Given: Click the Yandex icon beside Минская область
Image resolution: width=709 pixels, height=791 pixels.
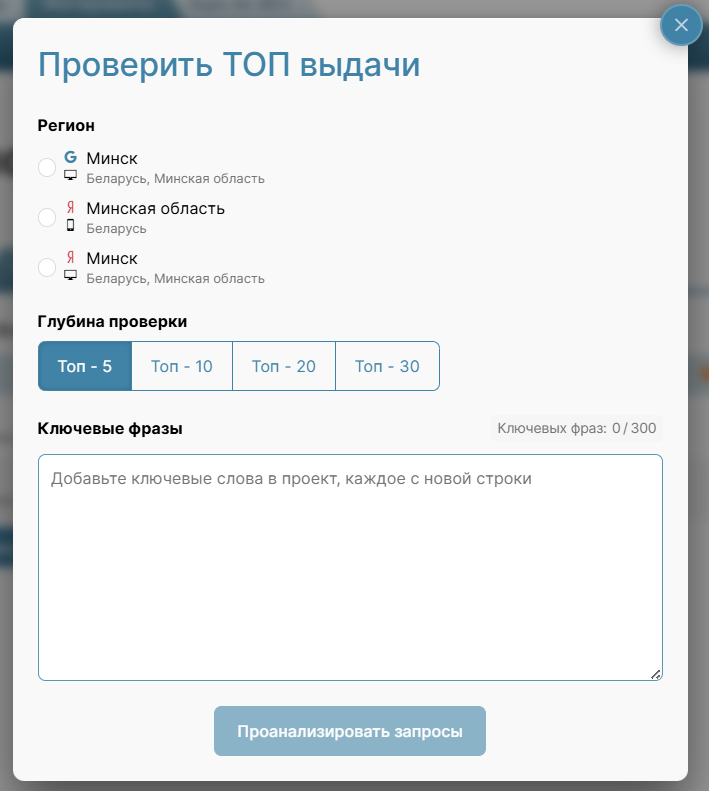Looking at the screenshot, I should pyautogui.click(x=71, y=207).
